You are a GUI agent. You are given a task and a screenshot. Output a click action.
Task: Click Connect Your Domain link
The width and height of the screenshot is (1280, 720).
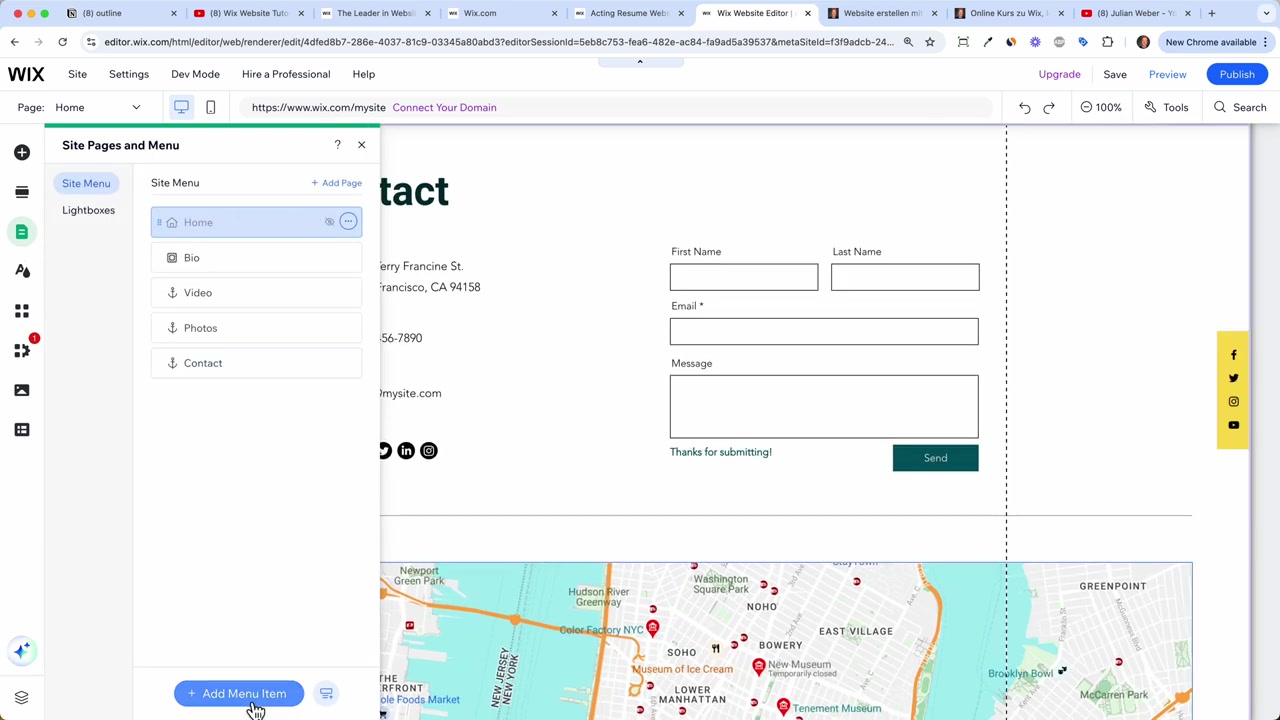444,107
